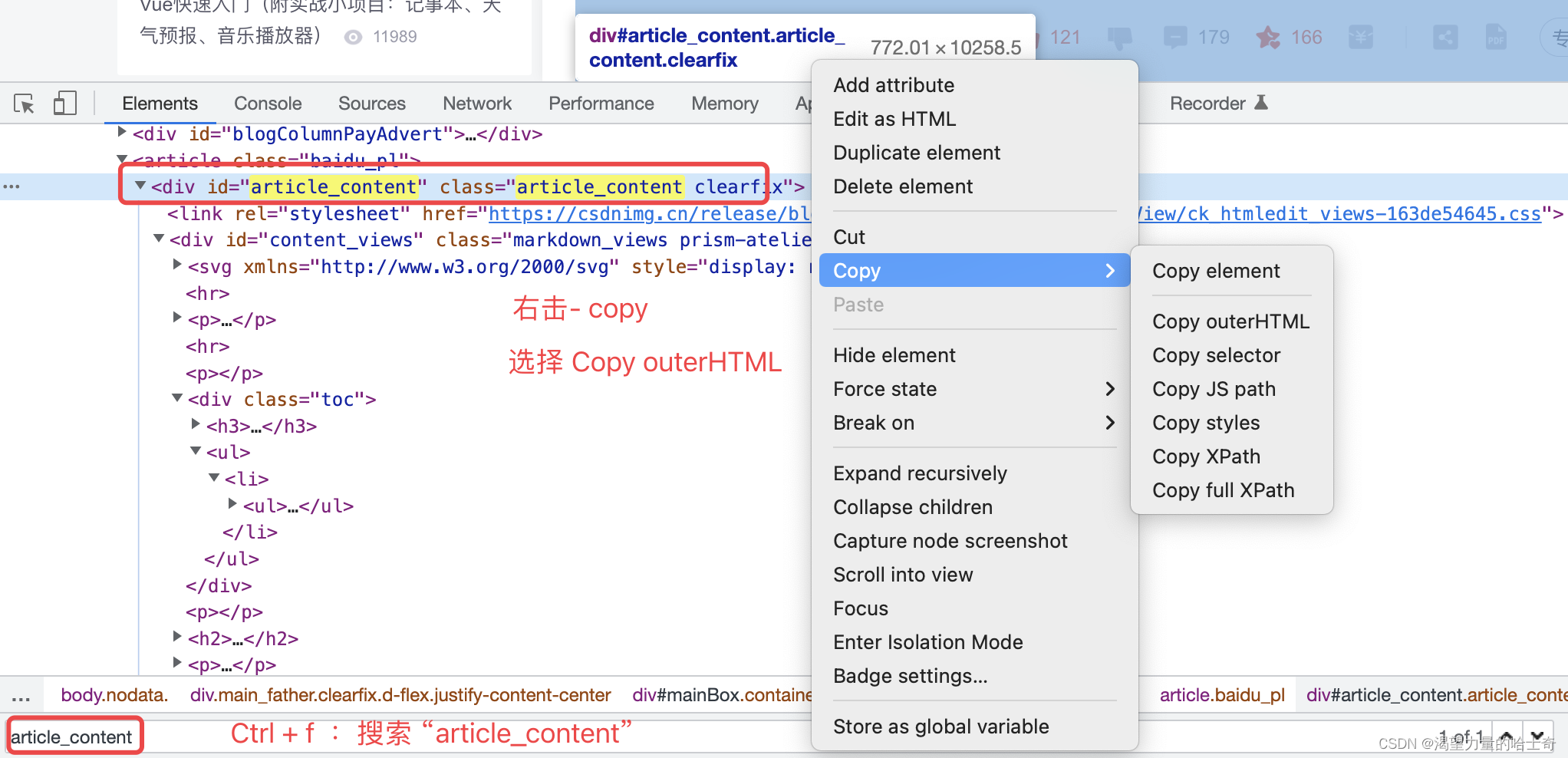Viewport: 1568px width, 758px height.
Task: Expand the Force state submenu arrow
Action: tap(1110, 389)
